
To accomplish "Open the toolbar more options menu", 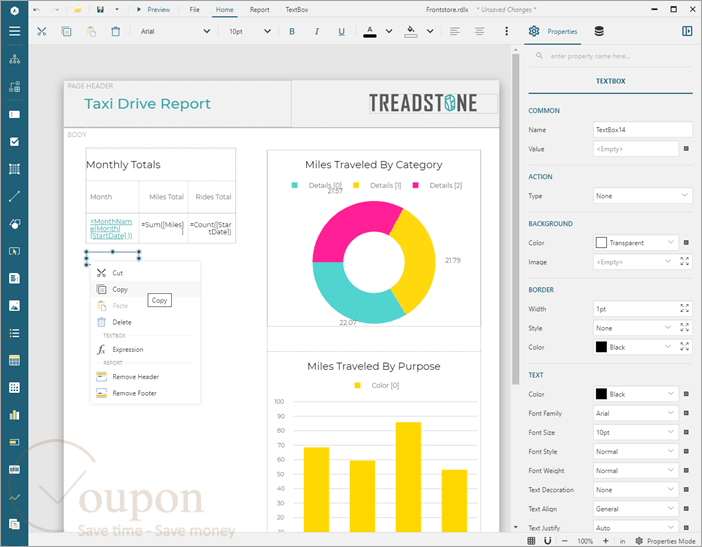I will [506, 31].
